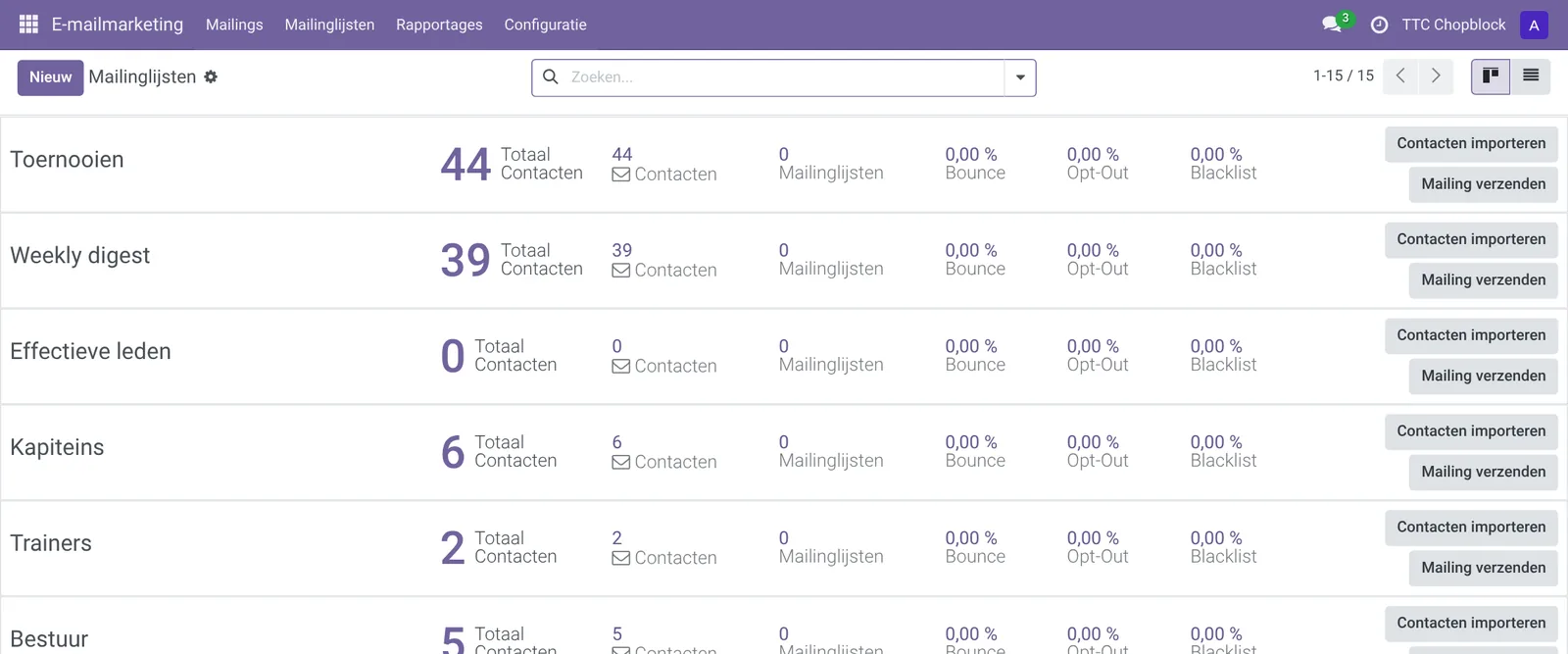Viewport: 1568px width, 654px height.
Task: Import contacts for Trainers list
Action: coord(1471,528)
